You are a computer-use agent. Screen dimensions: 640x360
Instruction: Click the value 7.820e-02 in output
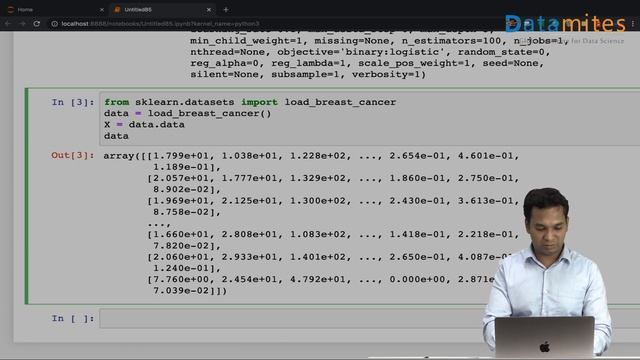click(x=181, y=246)
